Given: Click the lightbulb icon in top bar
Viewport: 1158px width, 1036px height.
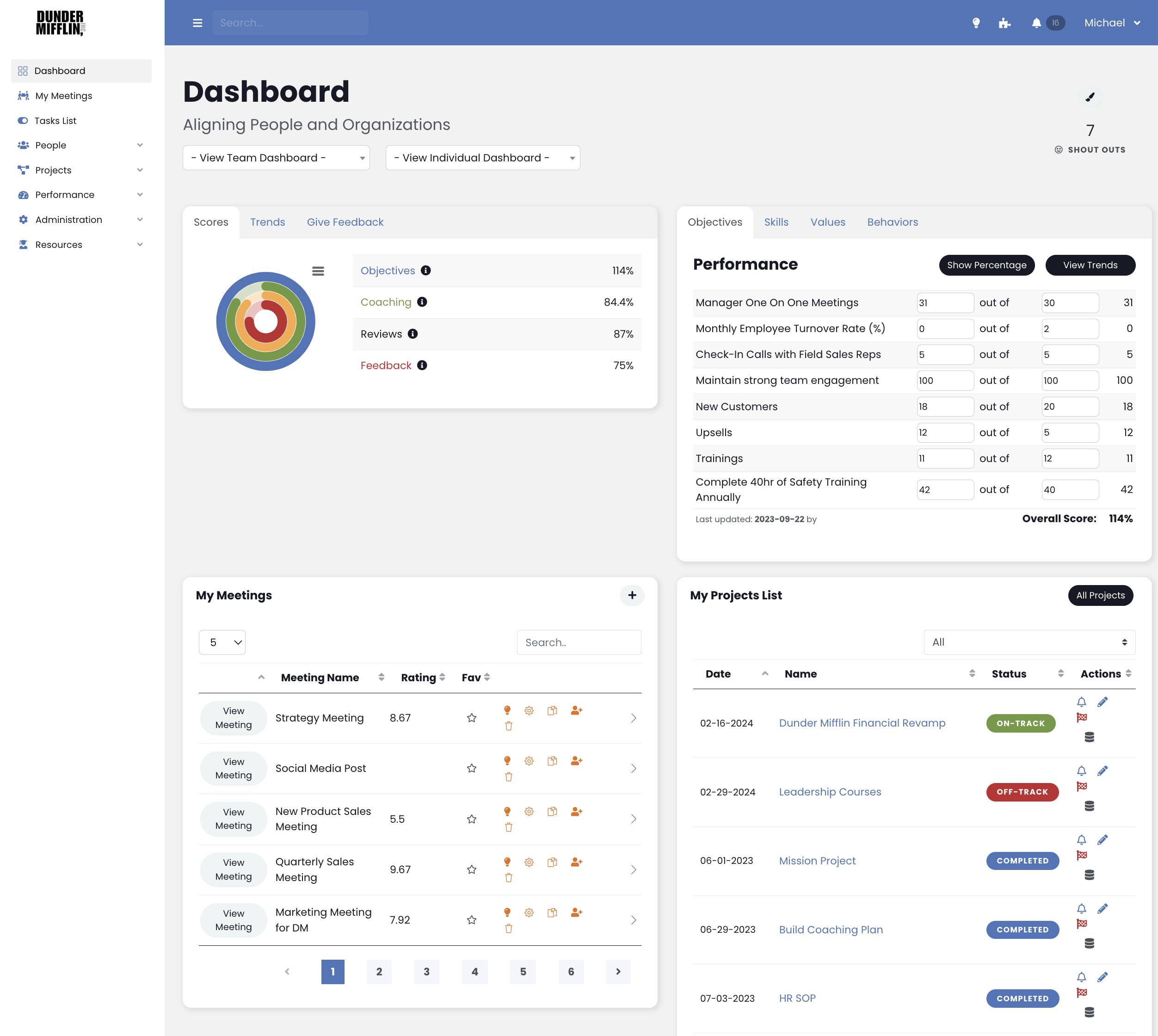Looking at the screenshot, I should (x=976, y=23).
